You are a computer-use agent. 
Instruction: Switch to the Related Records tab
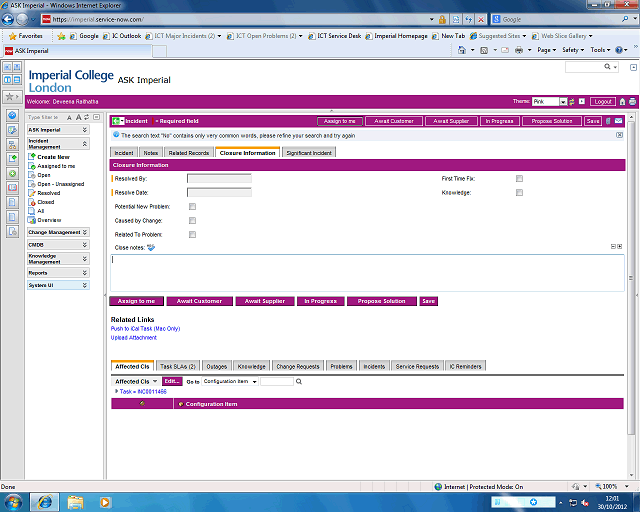189,153
